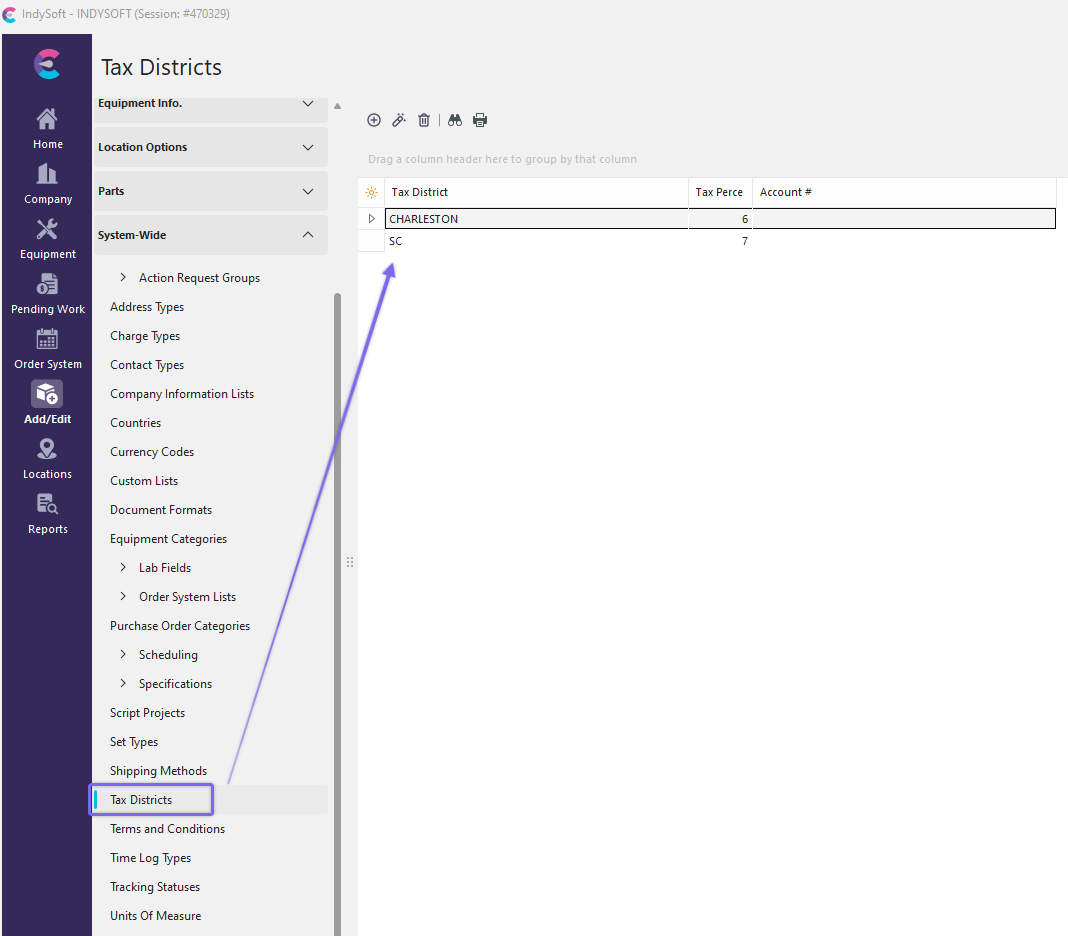Viewport: 1068px width, 936px height.
Task: Expand the Parts section
Action: [x=210, y=191]
